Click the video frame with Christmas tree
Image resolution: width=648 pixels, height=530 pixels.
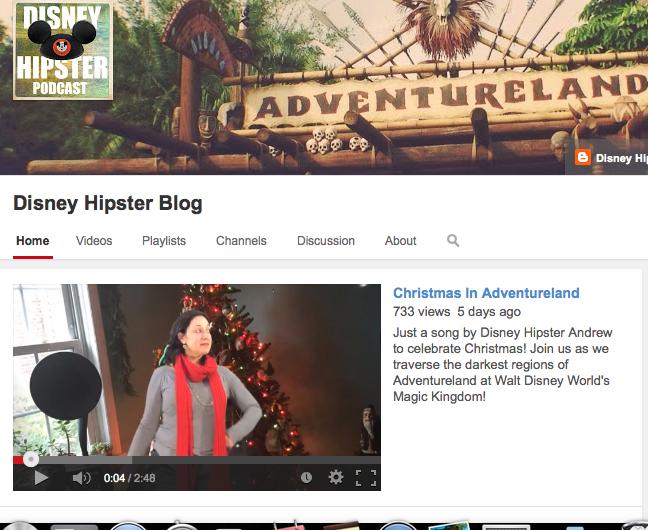point(197,370)
